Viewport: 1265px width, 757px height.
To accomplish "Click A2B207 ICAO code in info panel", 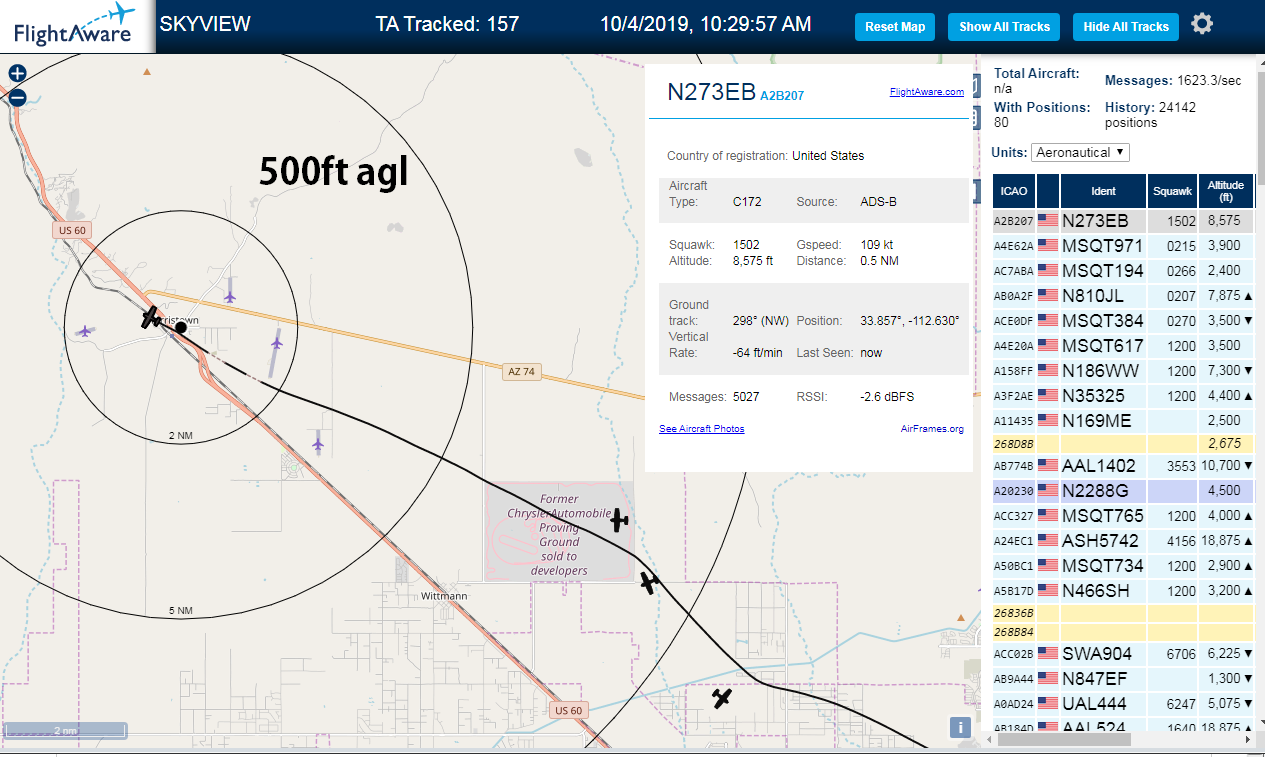I will click(782, 96).
